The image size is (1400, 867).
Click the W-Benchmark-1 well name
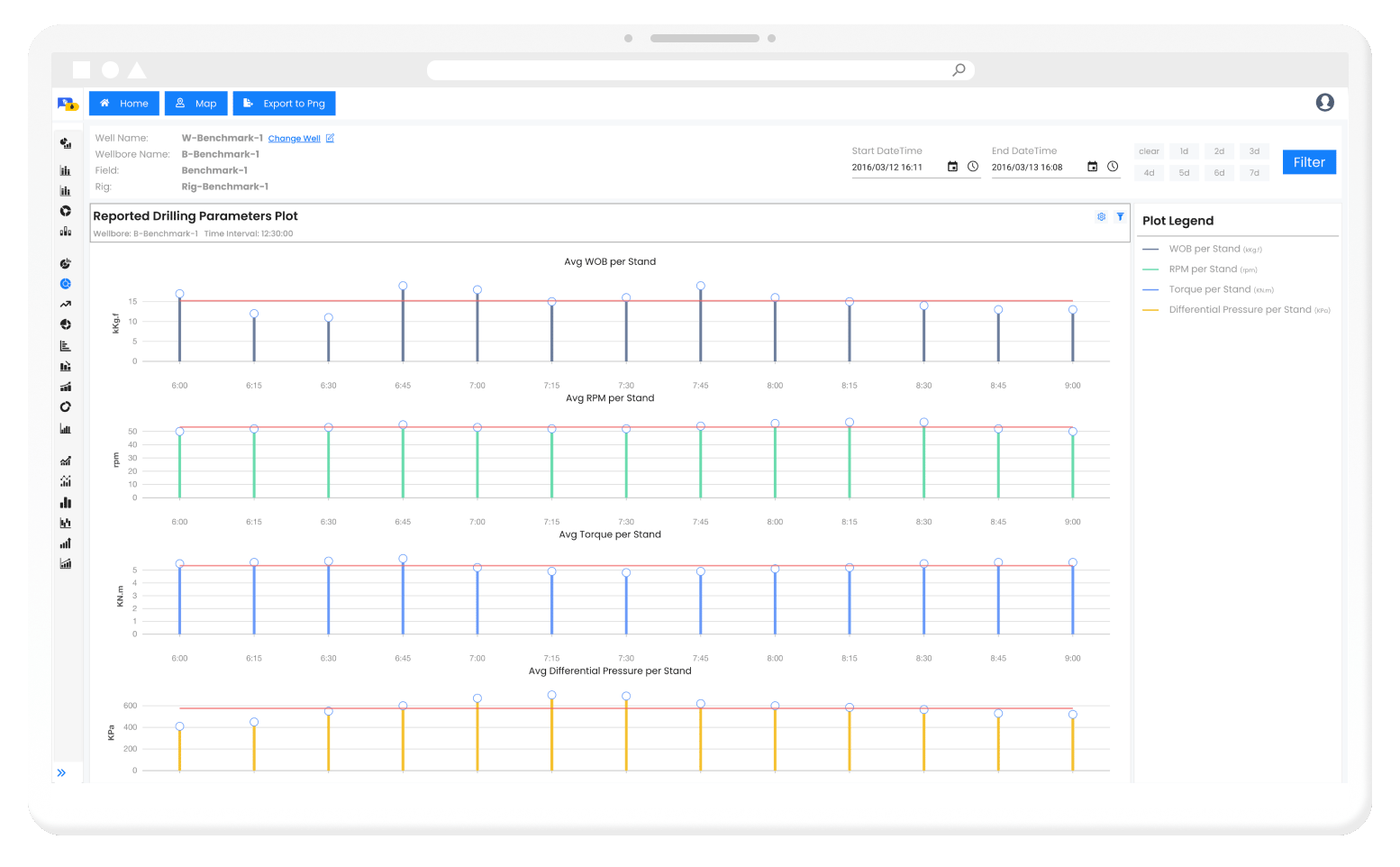coord(222,138)
